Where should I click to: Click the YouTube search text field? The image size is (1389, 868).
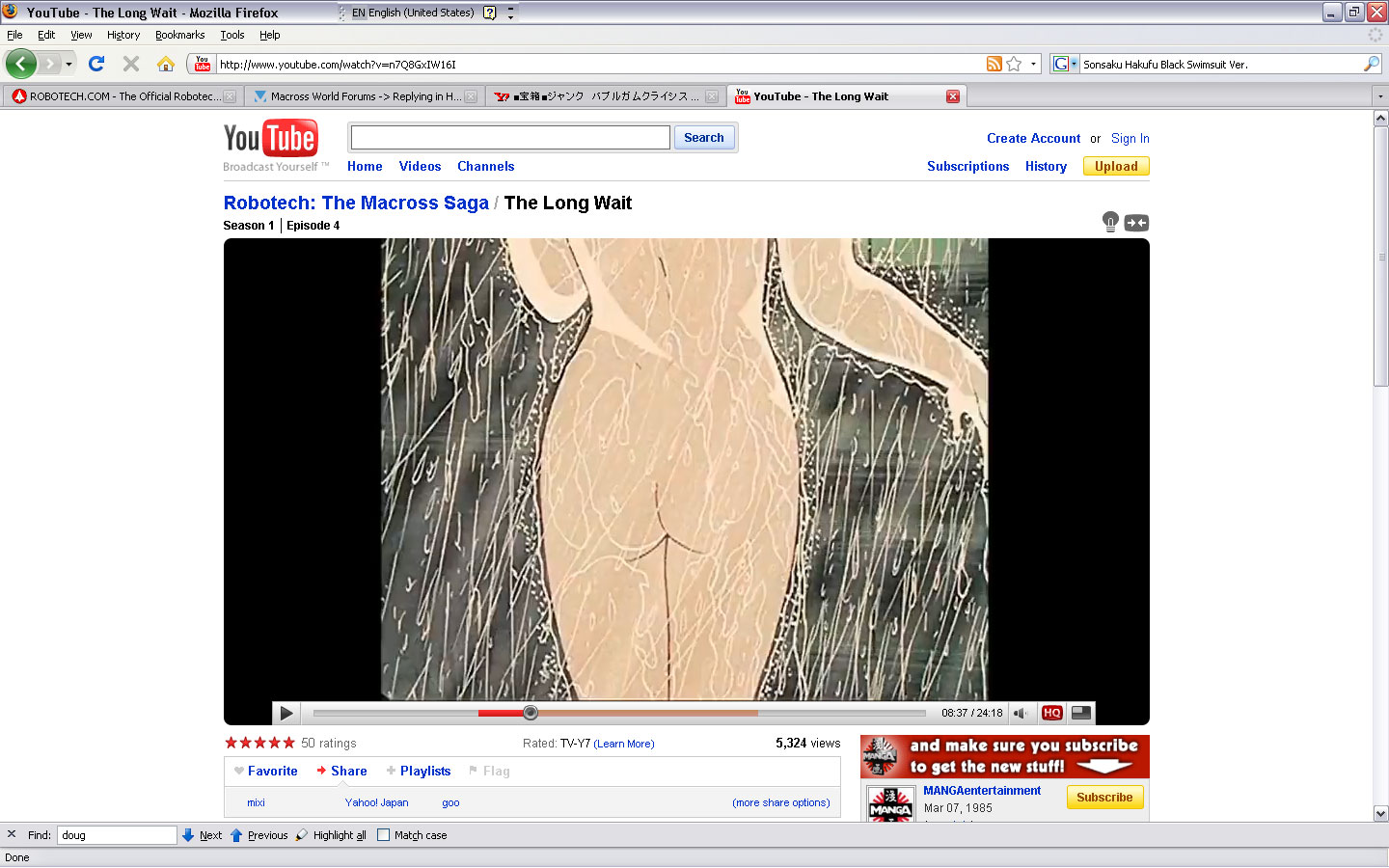point(509,138)
